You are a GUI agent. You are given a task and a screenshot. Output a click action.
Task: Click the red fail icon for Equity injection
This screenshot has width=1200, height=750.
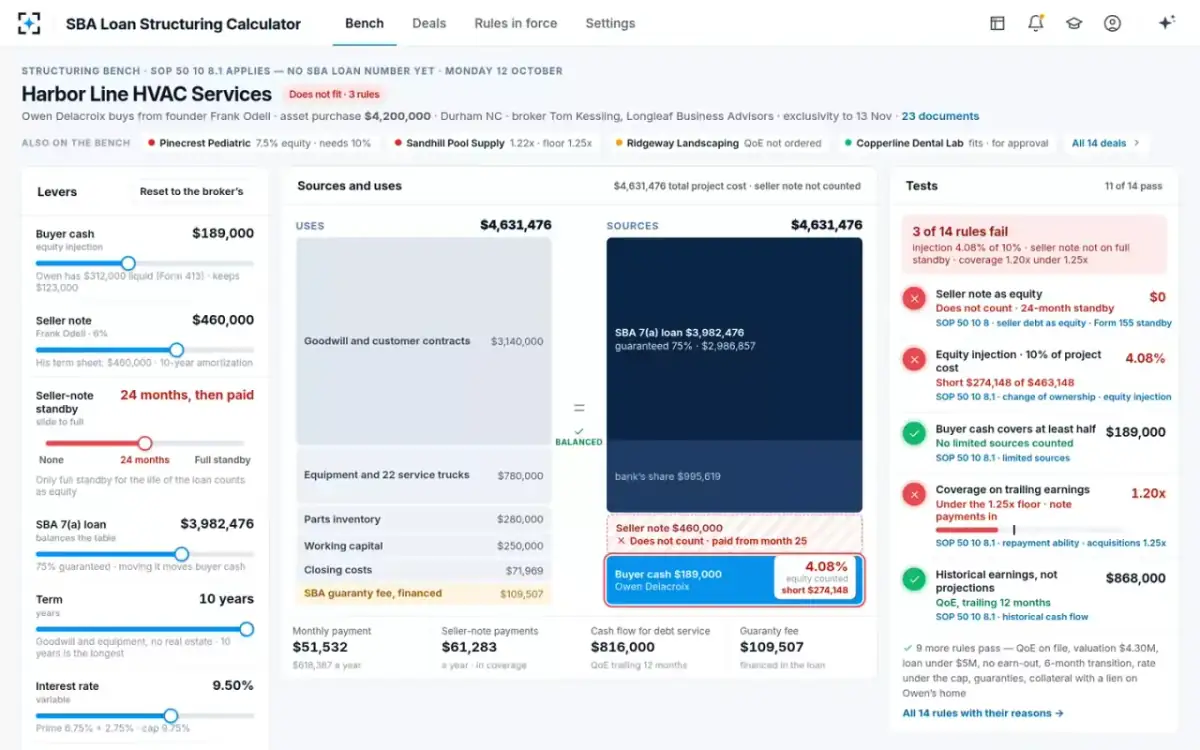(914, 359)
